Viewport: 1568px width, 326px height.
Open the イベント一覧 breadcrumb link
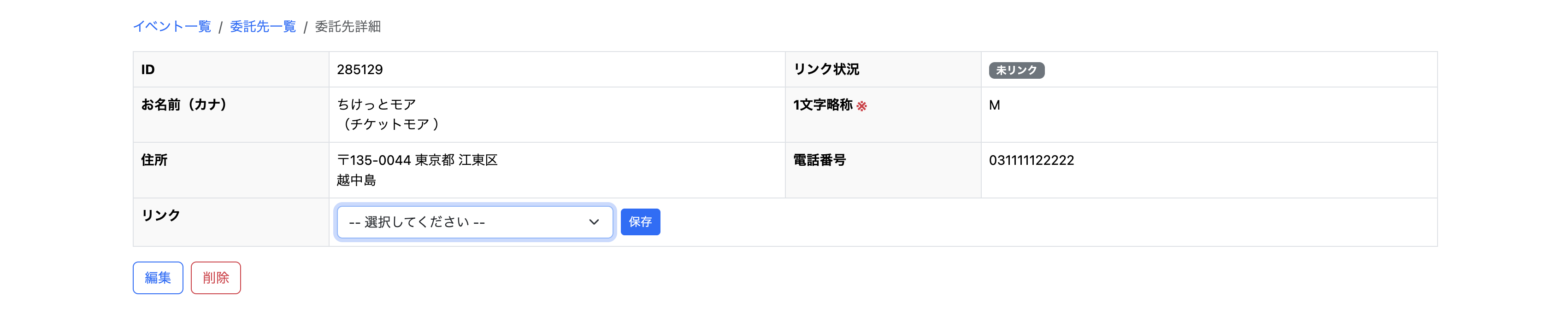(x=172, y=27)
